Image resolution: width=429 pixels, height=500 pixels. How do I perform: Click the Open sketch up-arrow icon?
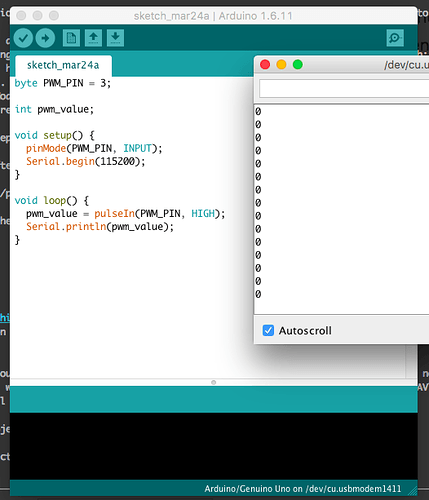(93, 38)
